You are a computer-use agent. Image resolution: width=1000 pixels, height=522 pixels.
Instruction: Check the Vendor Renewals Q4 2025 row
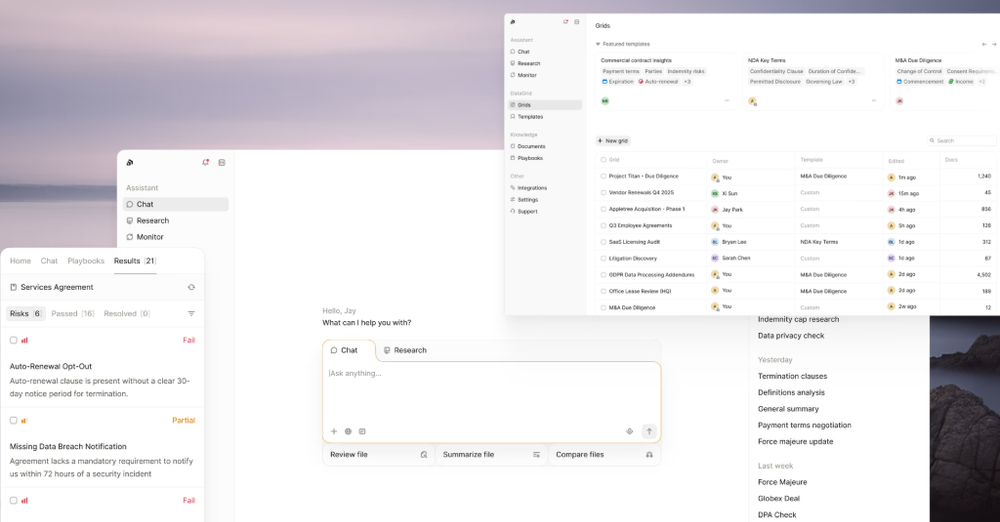(603, 193)
